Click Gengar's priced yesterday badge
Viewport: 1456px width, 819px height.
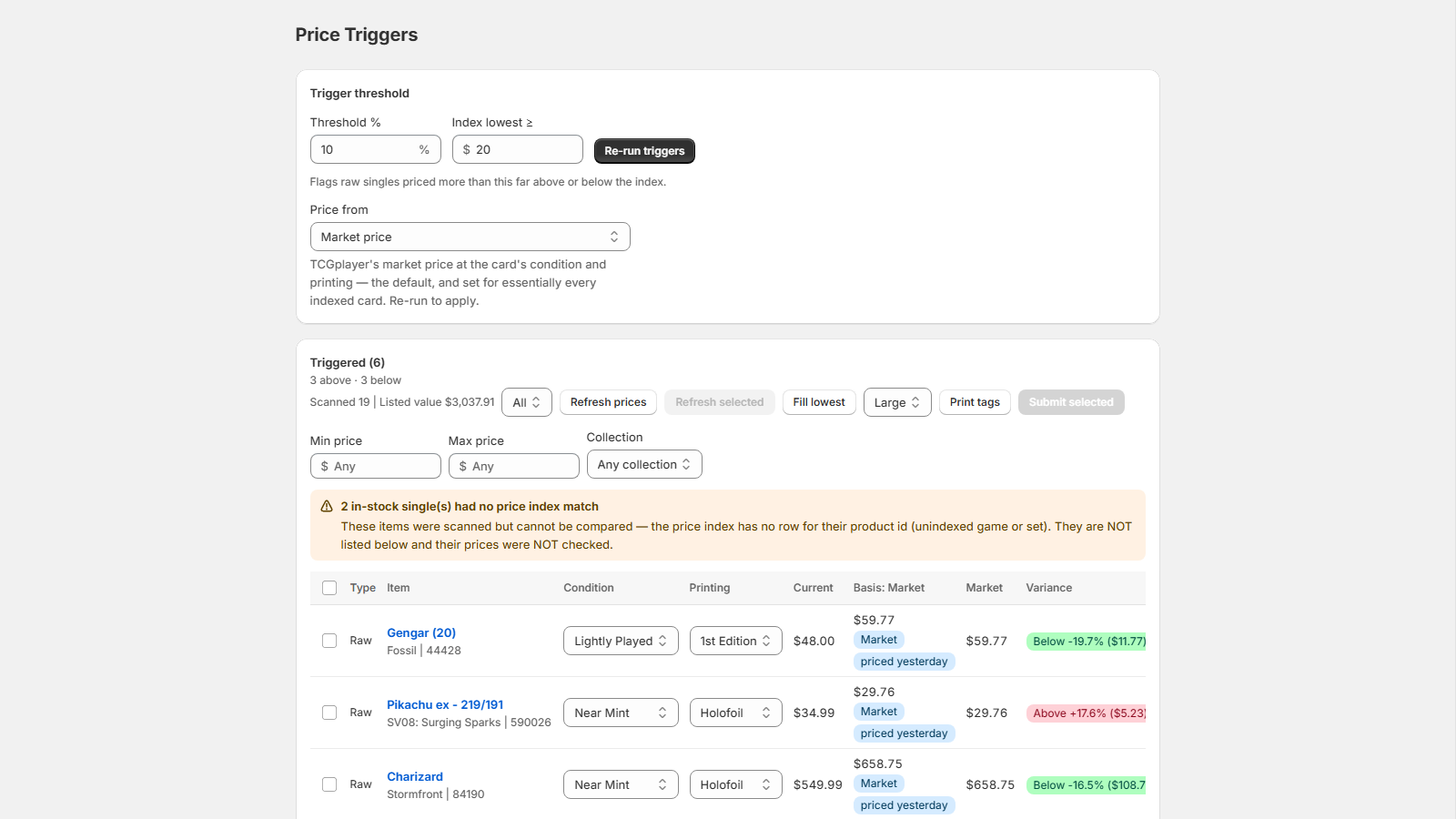[904, 662]
